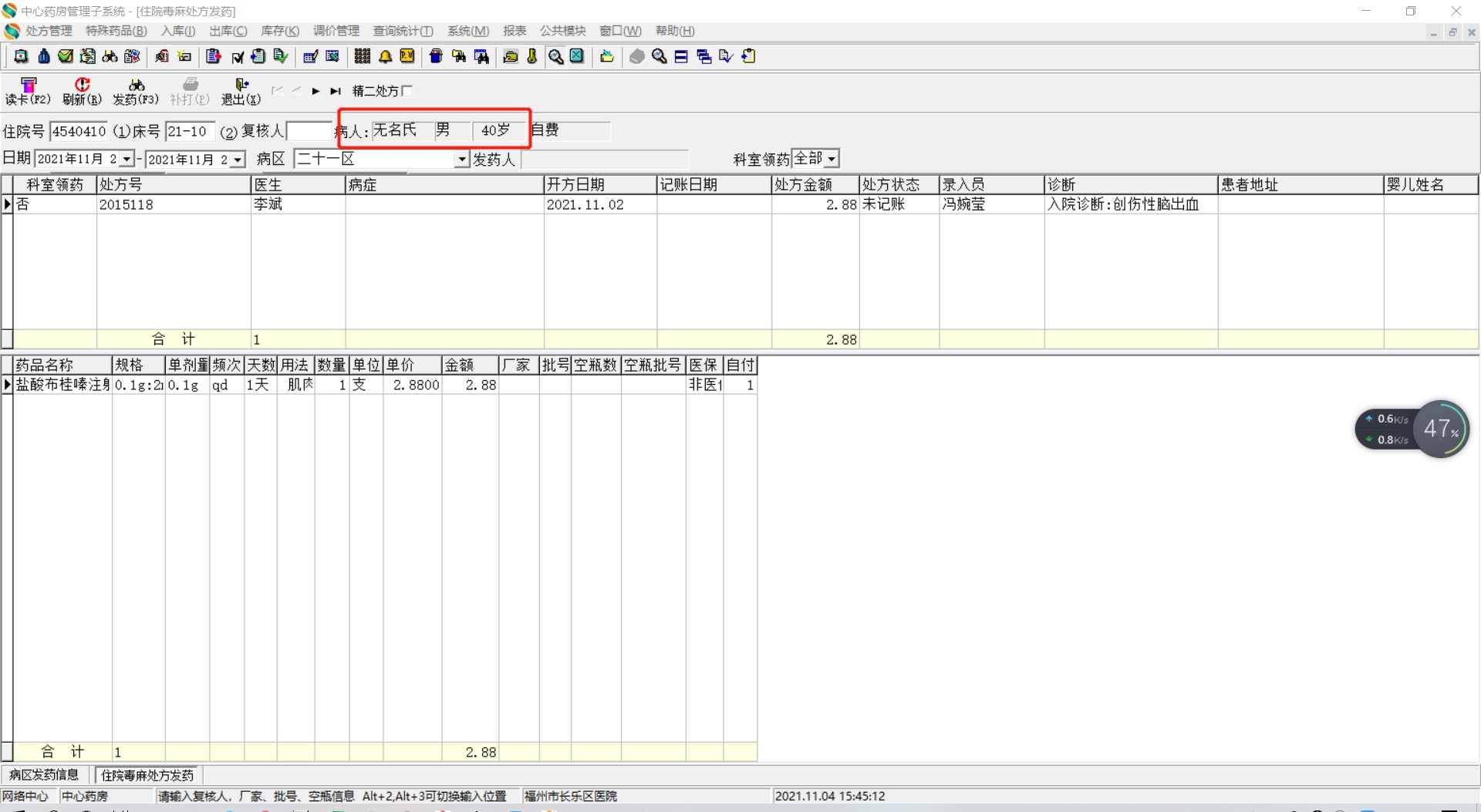Click the 处方号 column header
Screen dimensions: 1481x812
(x=174, y=184)
